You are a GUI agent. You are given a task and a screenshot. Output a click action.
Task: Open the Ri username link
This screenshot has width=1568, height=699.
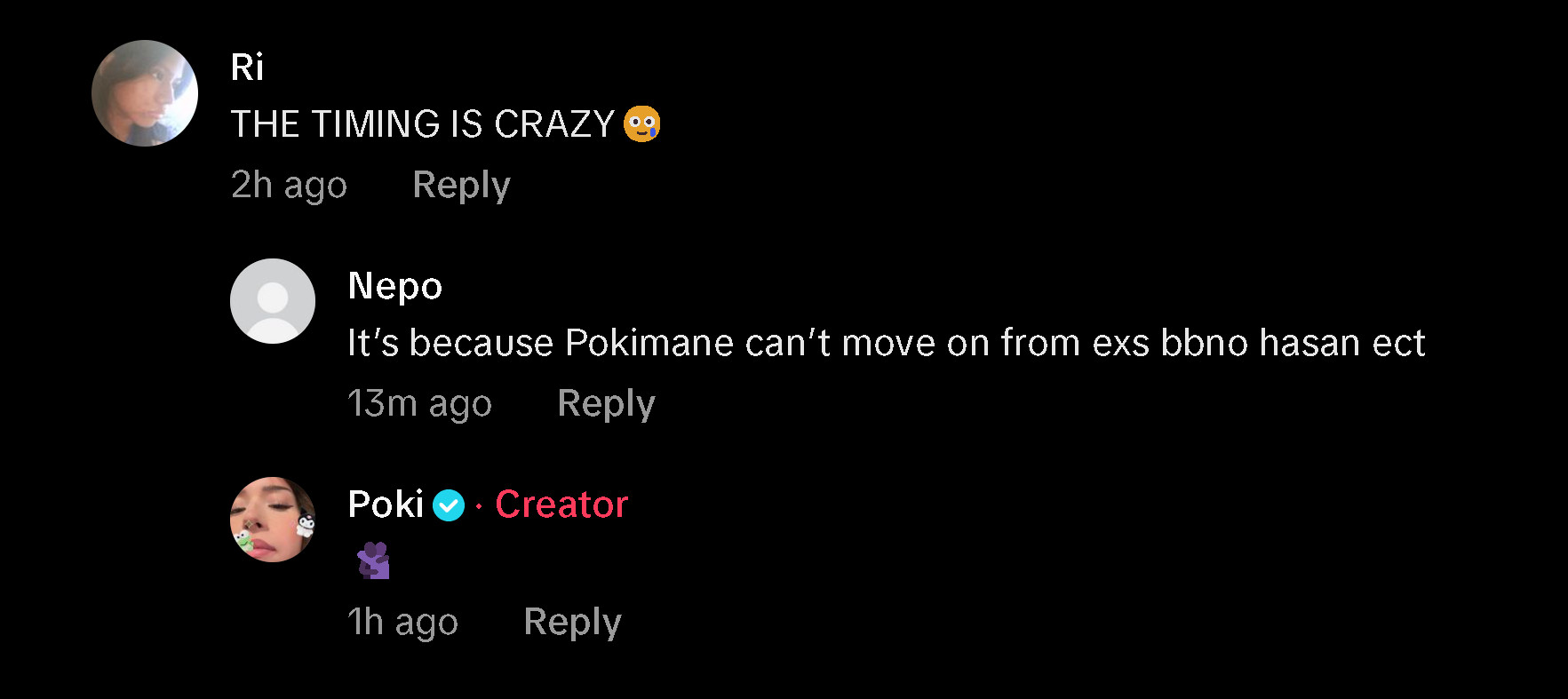247,68
